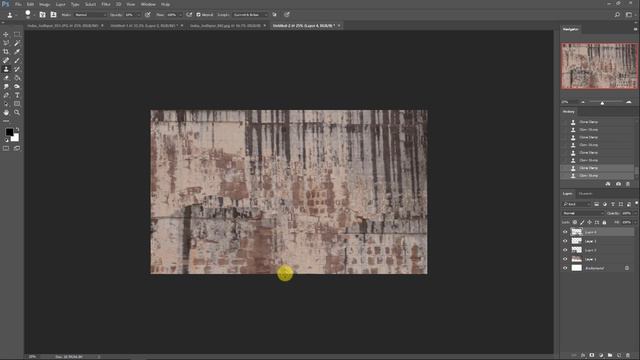Select the Move tool
The image size is (640, 360).
coord(6,35)
